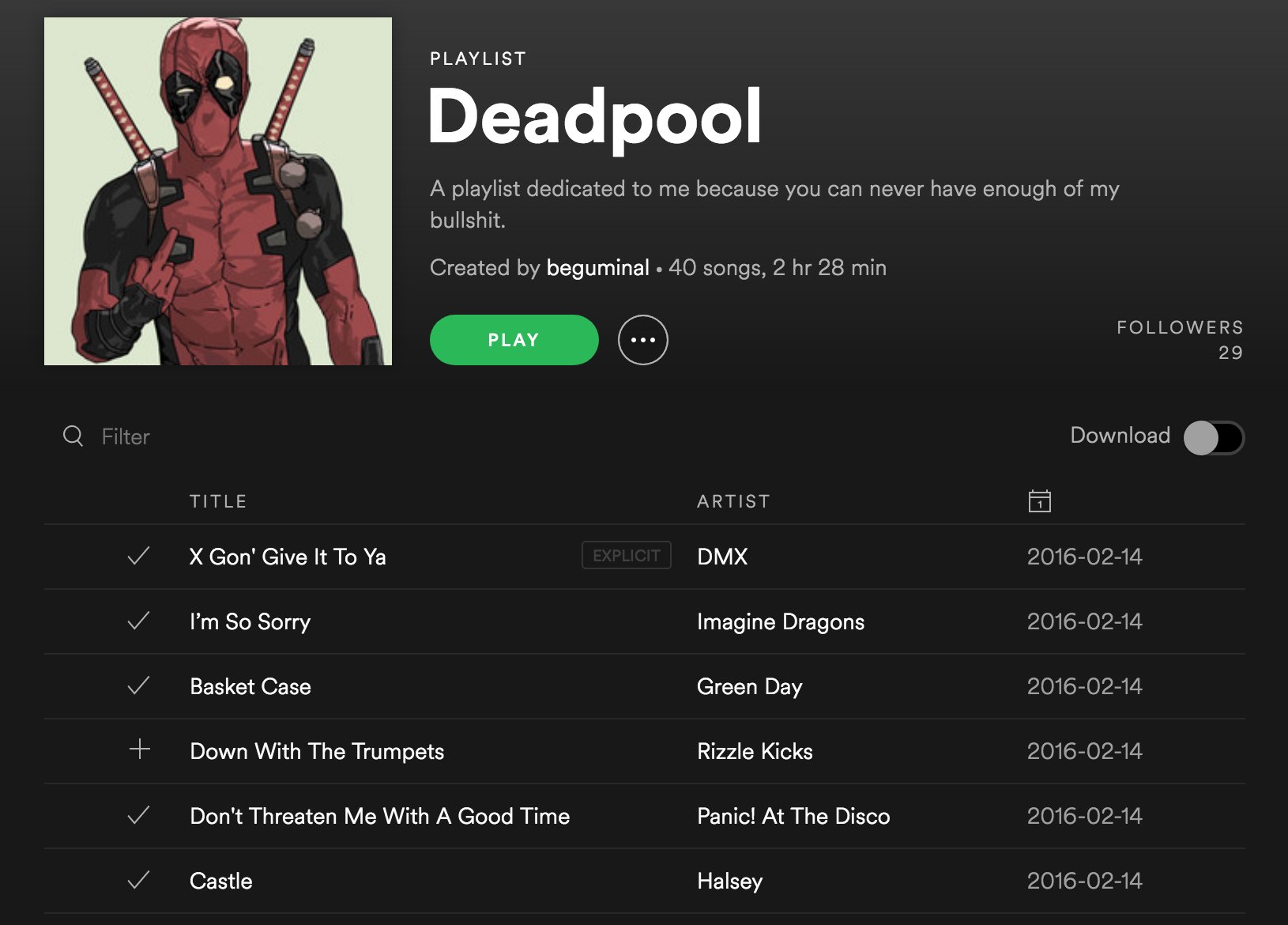
Task: Open artist page for Imagine Dragons
Action: (781, 622)
